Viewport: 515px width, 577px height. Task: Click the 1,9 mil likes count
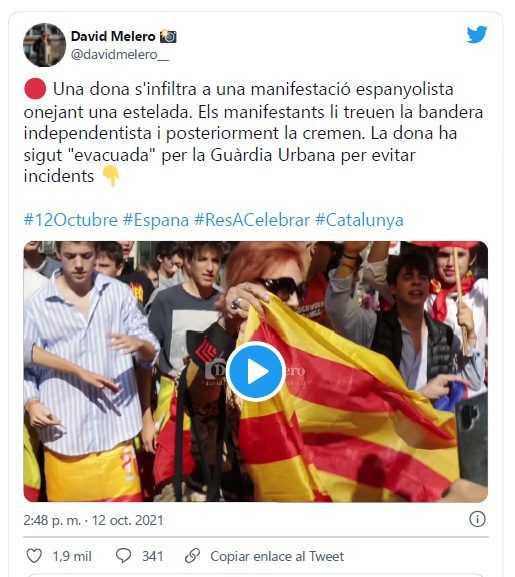coord(72,556)
